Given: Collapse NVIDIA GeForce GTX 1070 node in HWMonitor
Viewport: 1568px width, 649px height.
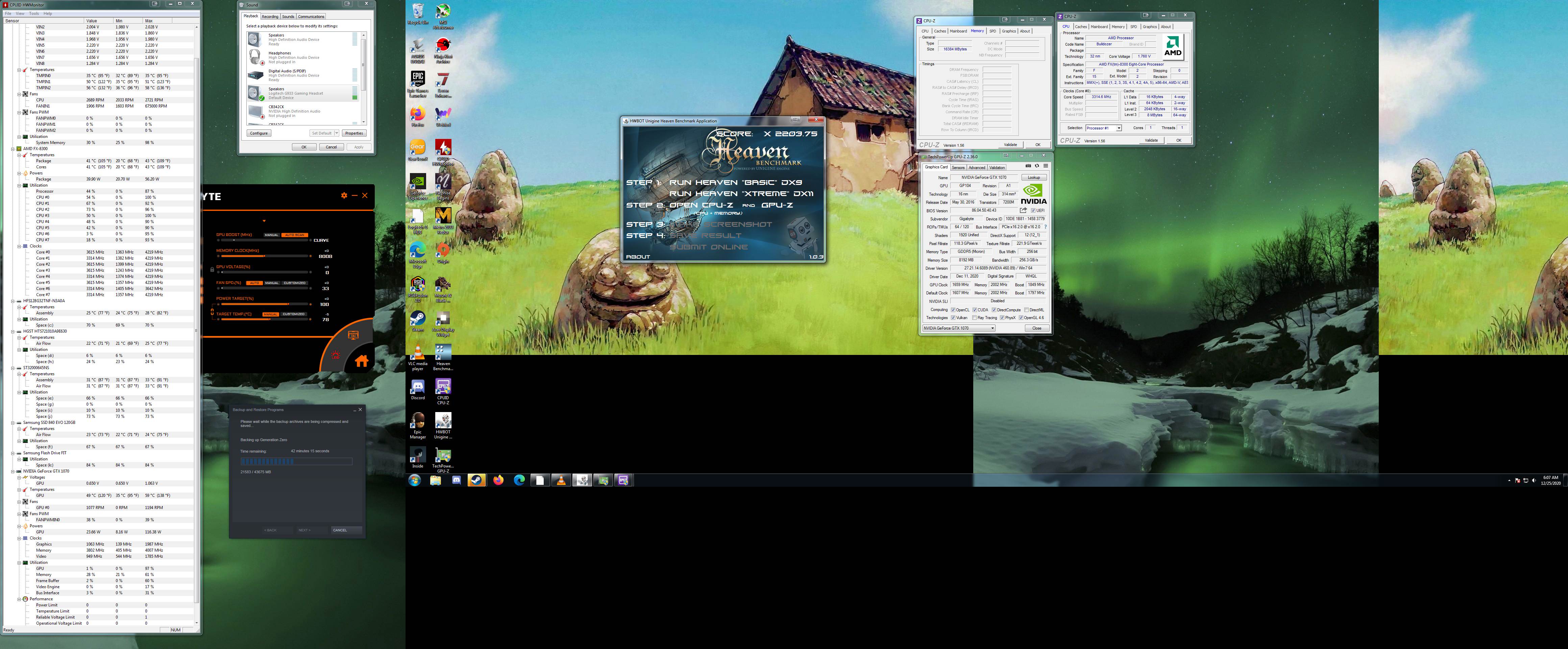Looking at the screenshot, I should 12,471.
